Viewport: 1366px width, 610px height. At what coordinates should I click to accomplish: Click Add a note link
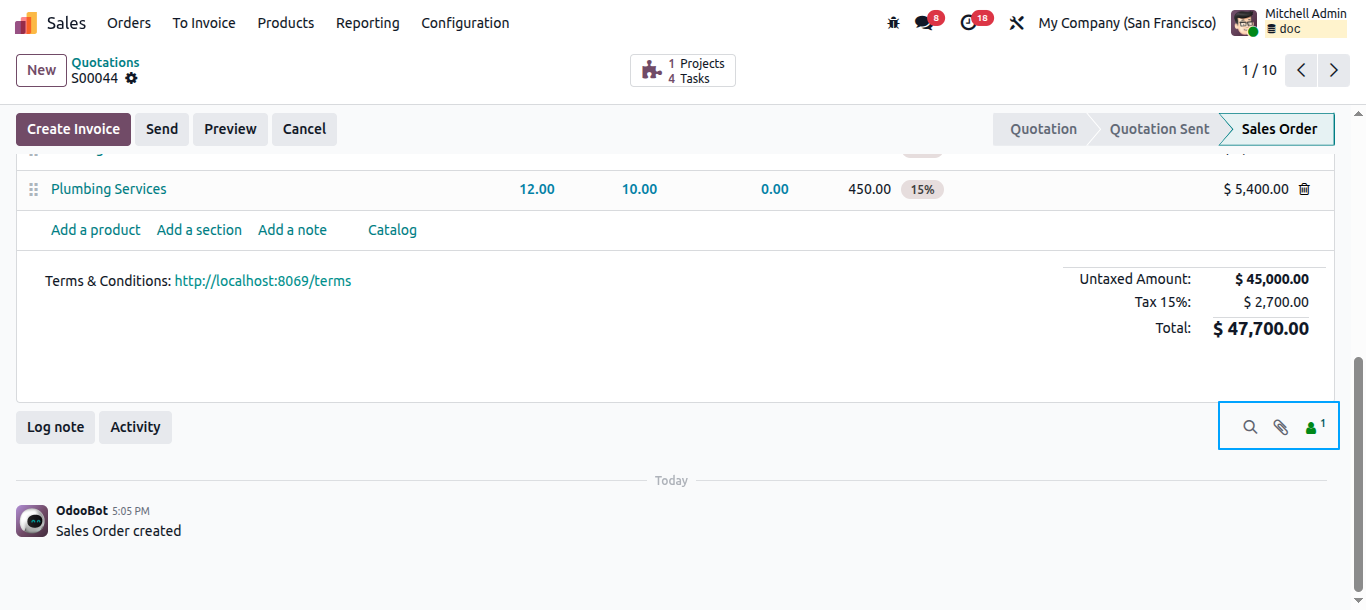pos(292,230)
